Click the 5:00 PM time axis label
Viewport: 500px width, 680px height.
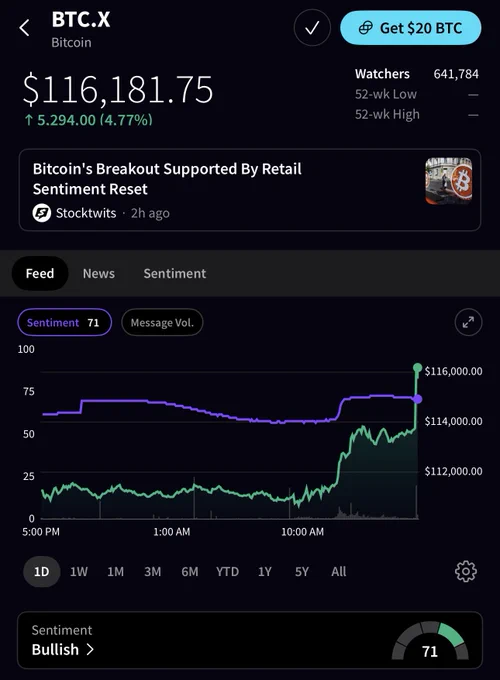pyautogui.click(x=41, y=532)
